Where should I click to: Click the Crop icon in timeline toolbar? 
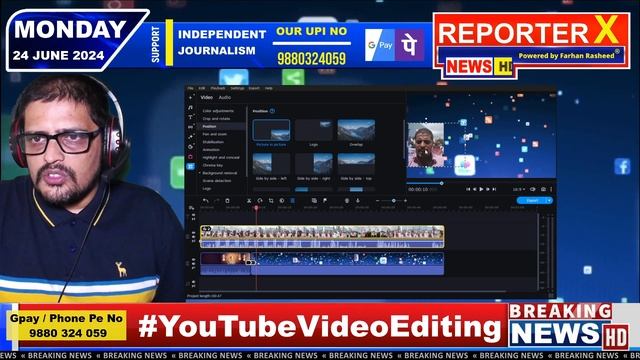(x=271, y=201)
